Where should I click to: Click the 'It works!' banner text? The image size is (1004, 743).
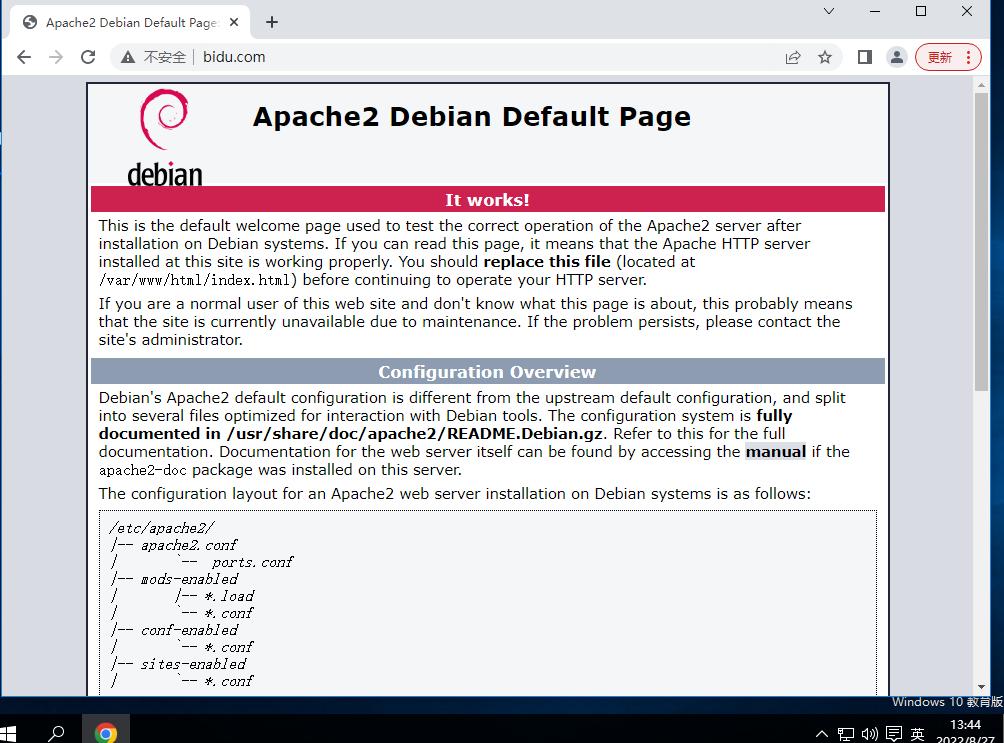pyautogui.click(x=487, y=200)
